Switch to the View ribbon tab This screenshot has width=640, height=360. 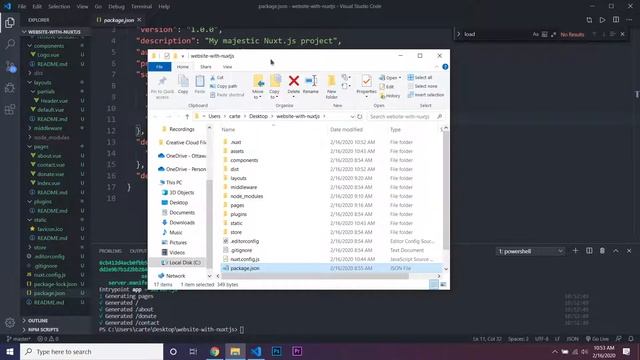click(x=227, y=67)
